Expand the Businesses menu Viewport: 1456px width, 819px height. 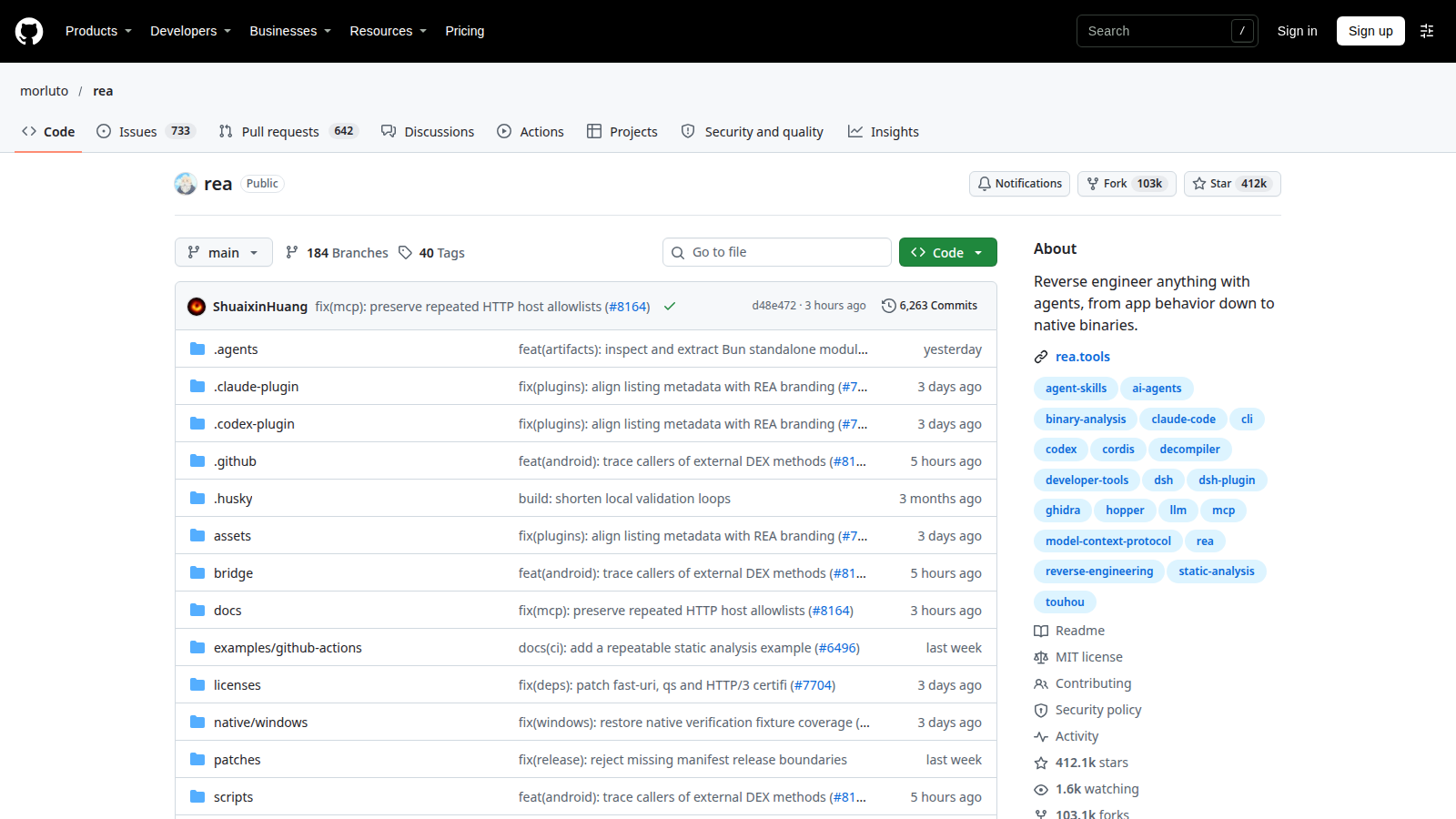pyautogui.click(x=290, y=31)
